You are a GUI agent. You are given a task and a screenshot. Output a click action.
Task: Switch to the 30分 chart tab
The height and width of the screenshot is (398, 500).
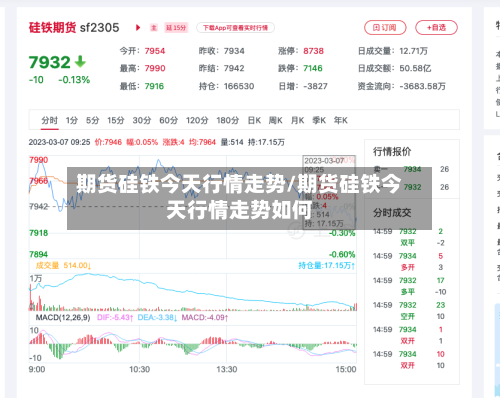pyautogui.click(x=142, y=120)
